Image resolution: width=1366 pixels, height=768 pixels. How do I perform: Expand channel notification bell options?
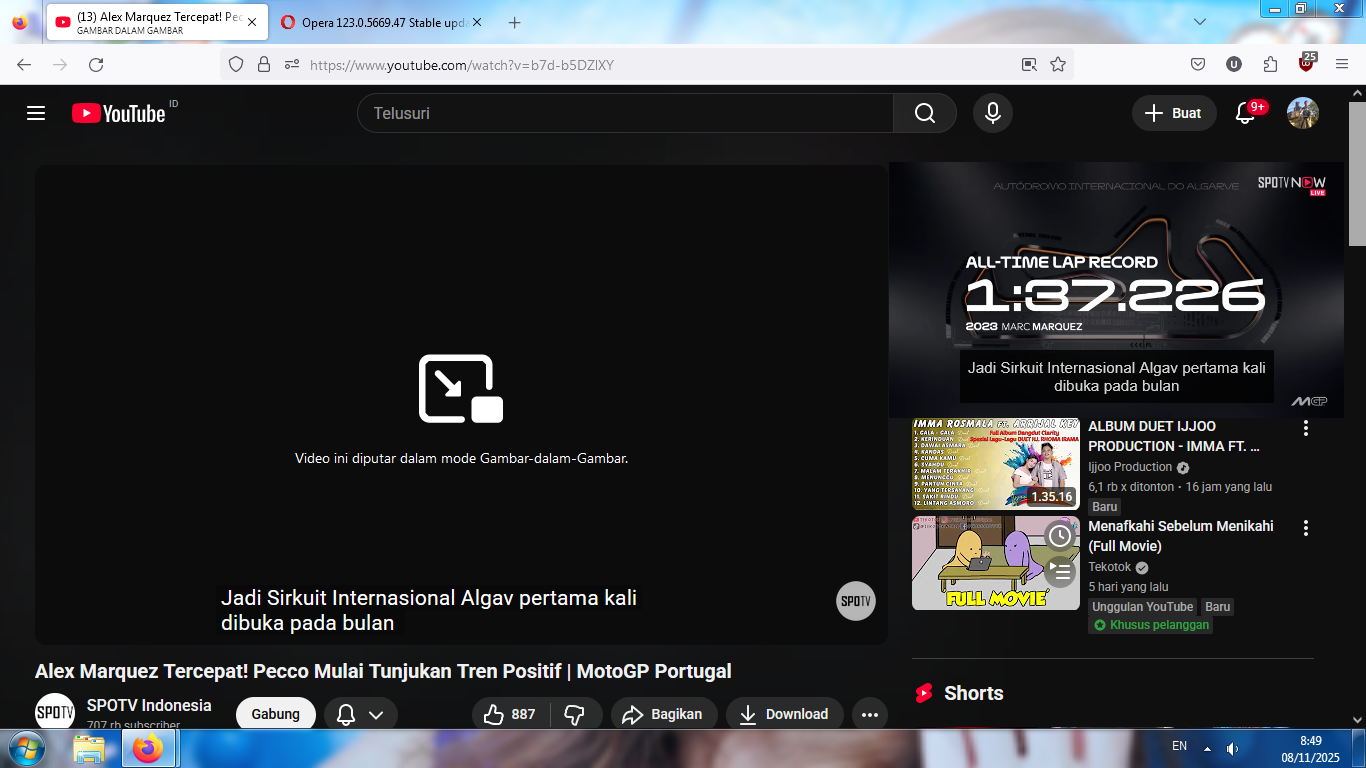[361, 714]
